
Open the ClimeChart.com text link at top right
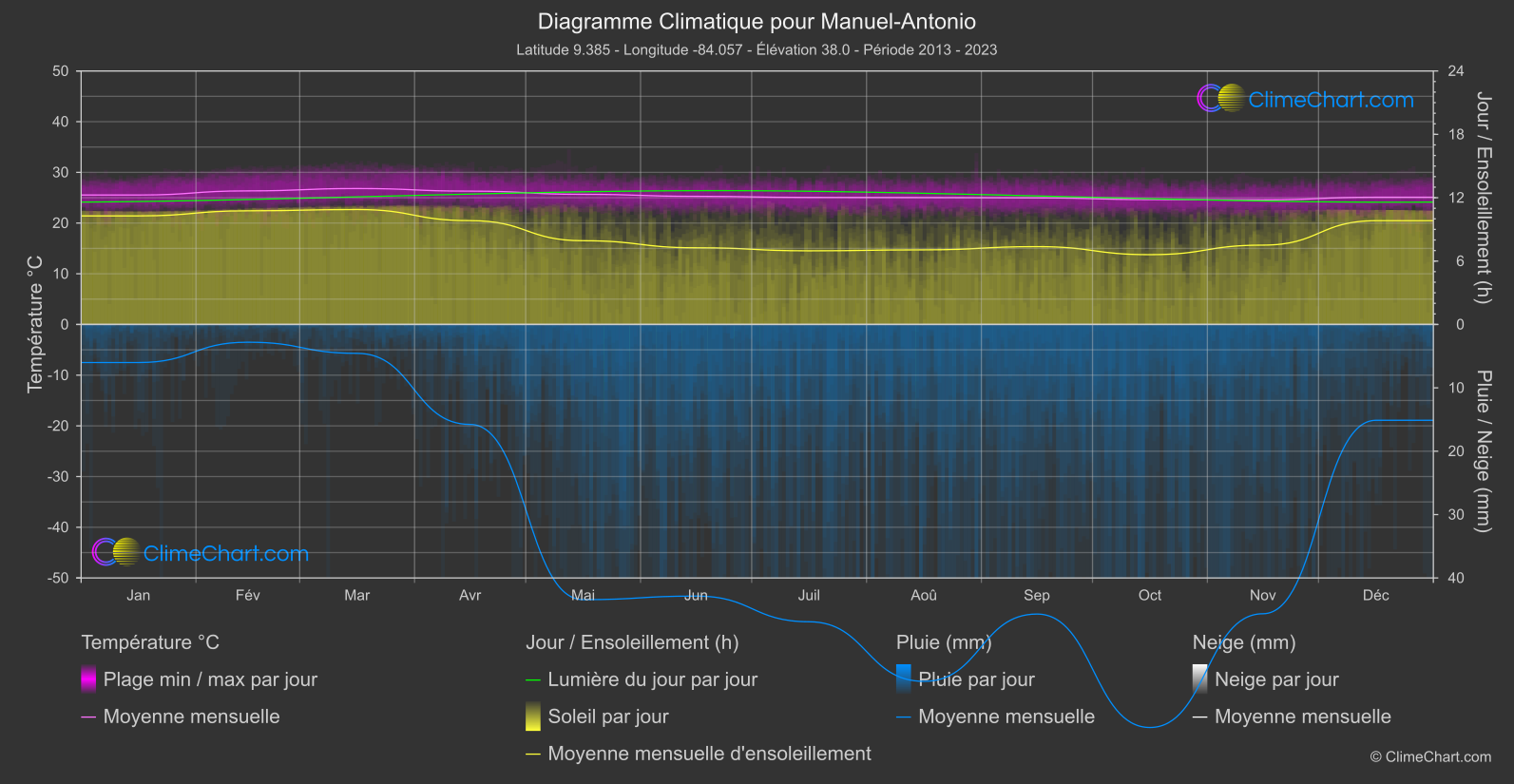(1331, 100)
